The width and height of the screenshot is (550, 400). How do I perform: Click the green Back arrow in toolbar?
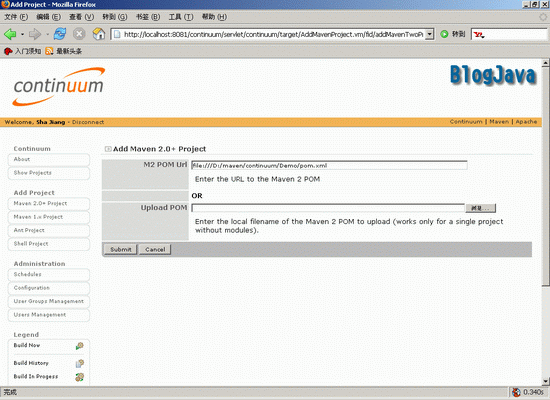click(10, 34)
